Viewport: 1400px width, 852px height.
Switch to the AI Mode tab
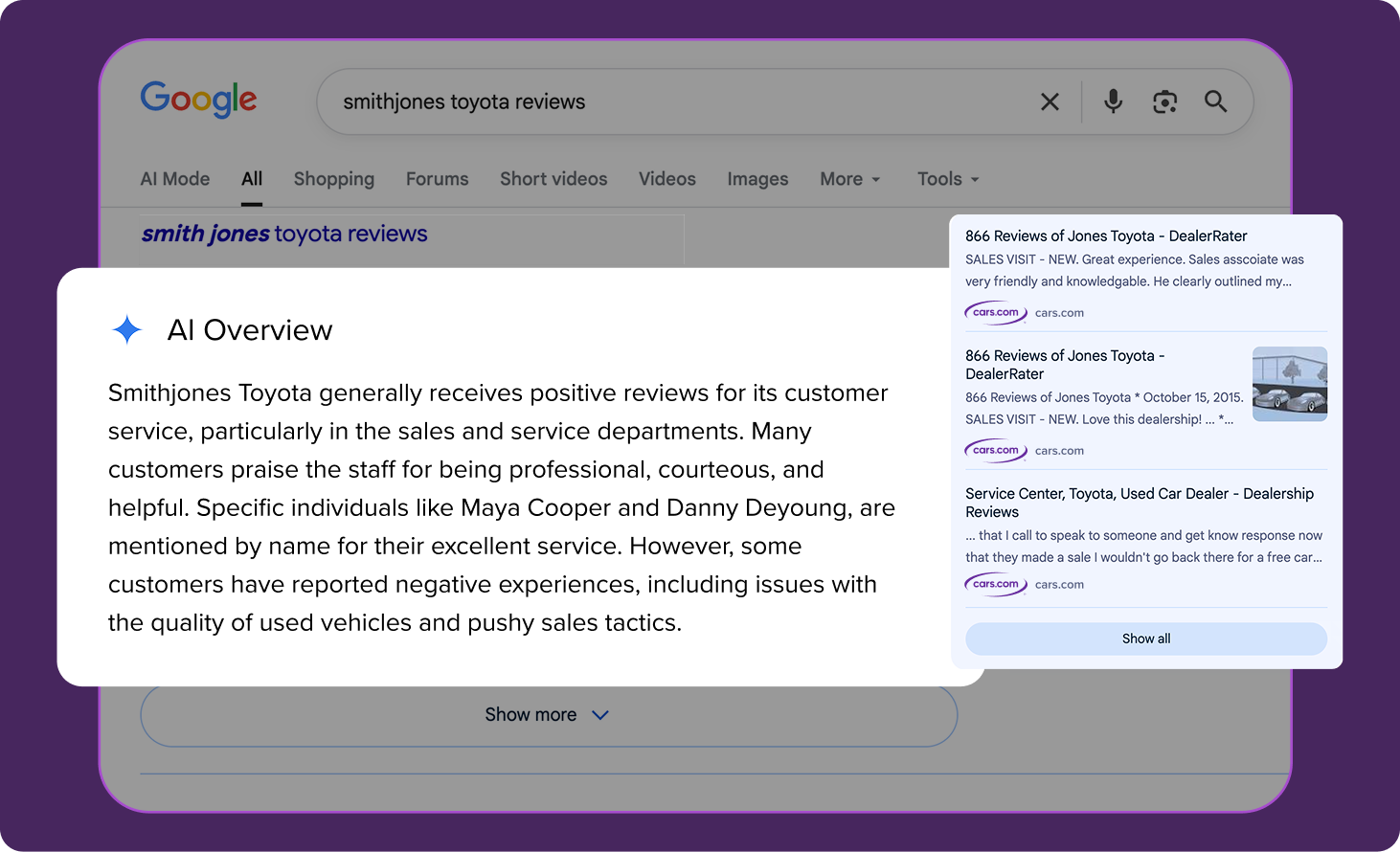point(174,179)
